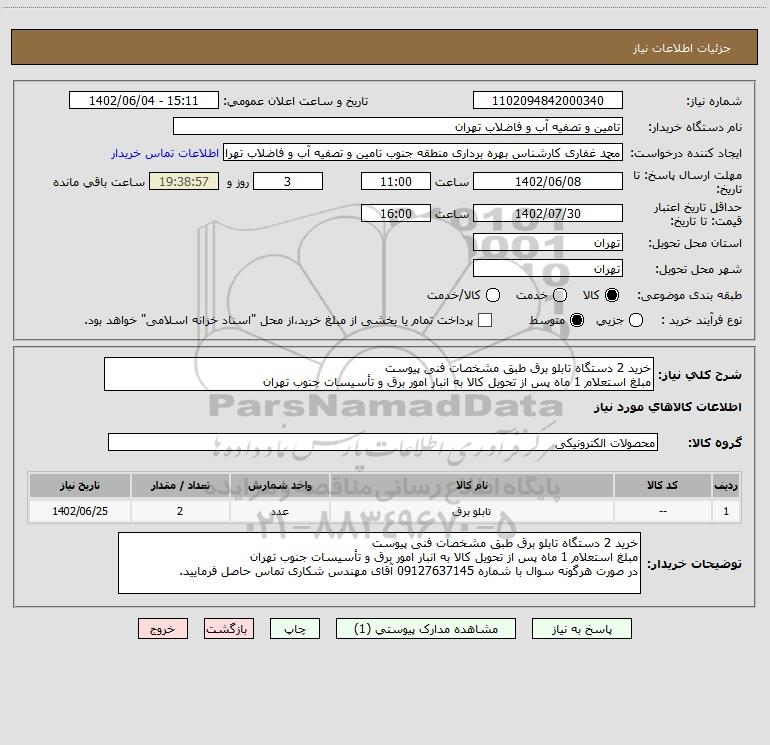Image resolution: width=770 pixels, height=745 pixels.
Task: Click the quantity cell showing 2
Action: (180, 511)
